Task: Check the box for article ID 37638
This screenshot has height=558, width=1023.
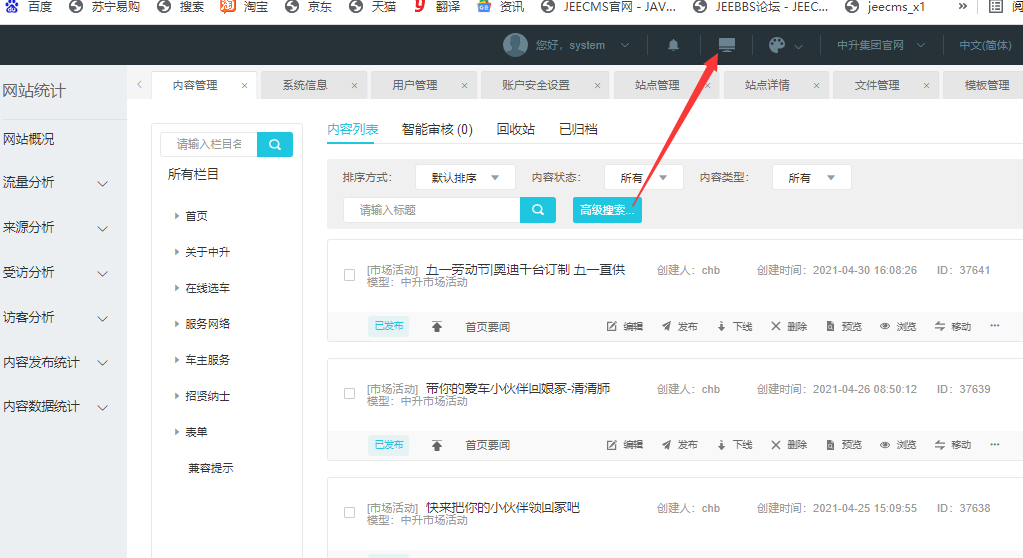Action: (x=350, y=512)
